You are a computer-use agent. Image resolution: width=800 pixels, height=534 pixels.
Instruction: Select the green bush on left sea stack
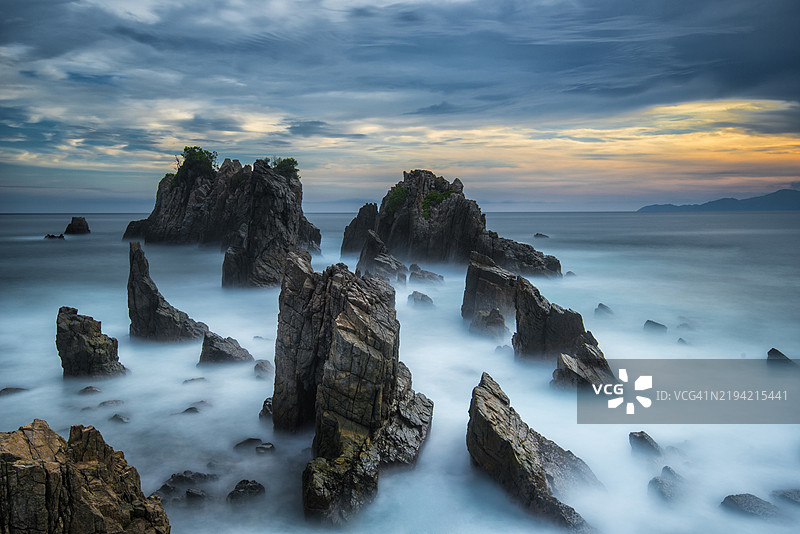[196, 160]
